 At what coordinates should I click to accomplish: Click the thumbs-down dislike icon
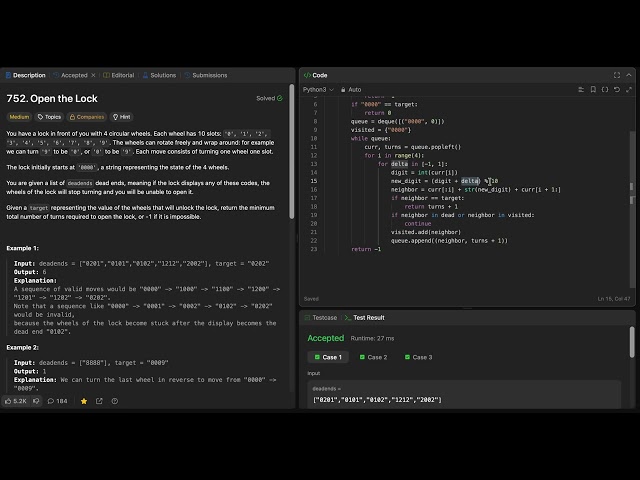pos(36,401)
